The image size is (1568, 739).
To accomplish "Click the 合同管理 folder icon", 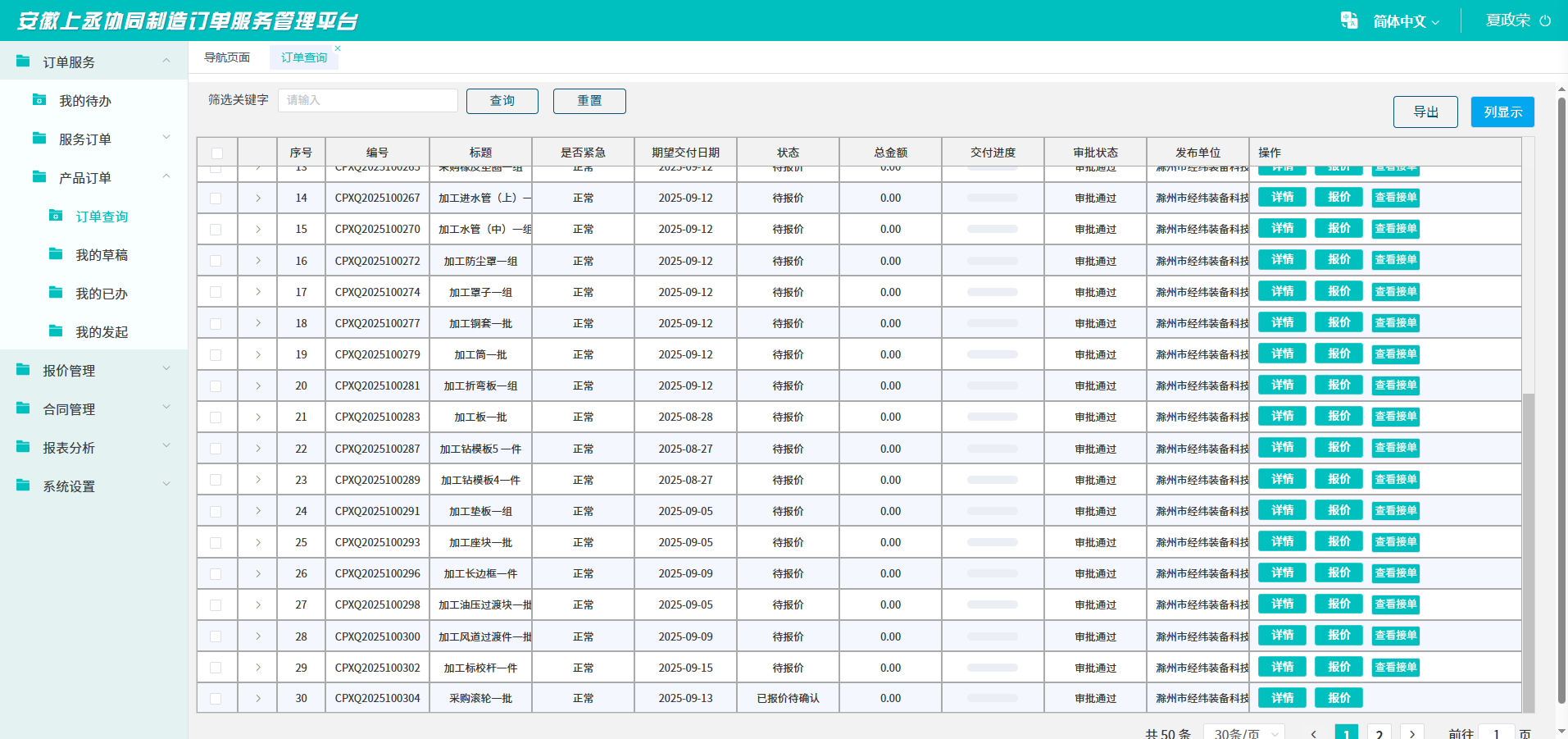I will [23, 408].
